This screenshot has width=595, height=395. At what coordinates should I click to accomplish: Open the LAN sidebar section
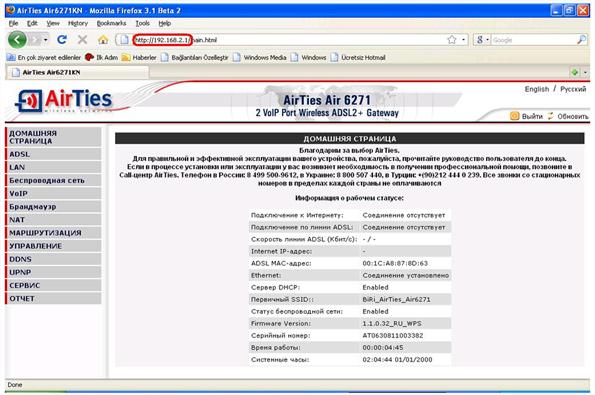click(54, 167)
